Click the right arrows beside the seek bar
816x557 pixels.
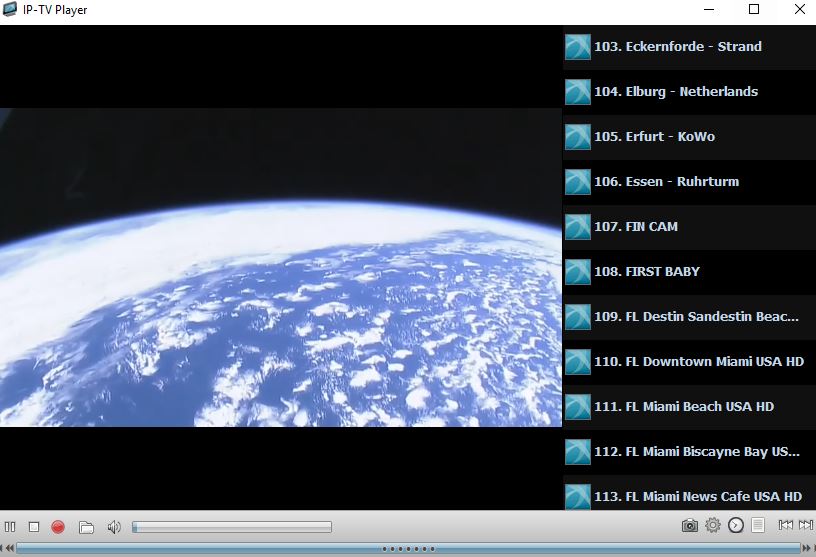808,548
